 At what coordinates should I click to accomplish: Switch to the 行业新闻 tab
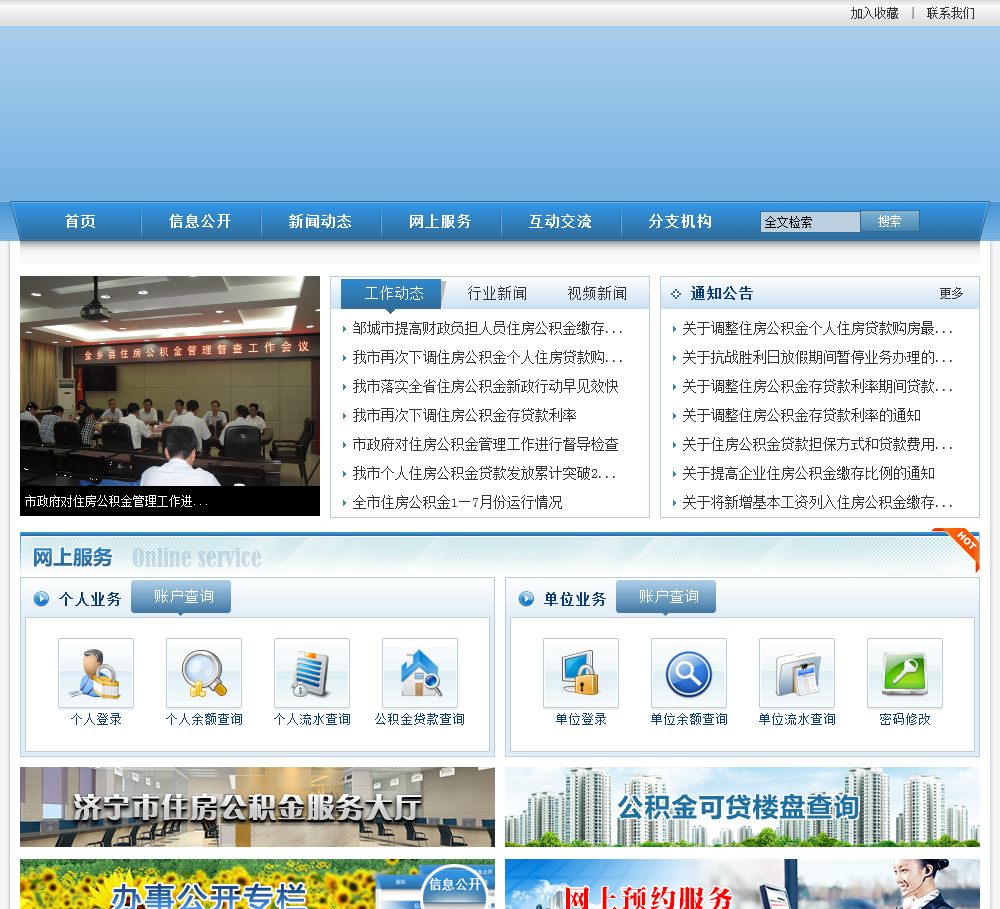(497, 293)
